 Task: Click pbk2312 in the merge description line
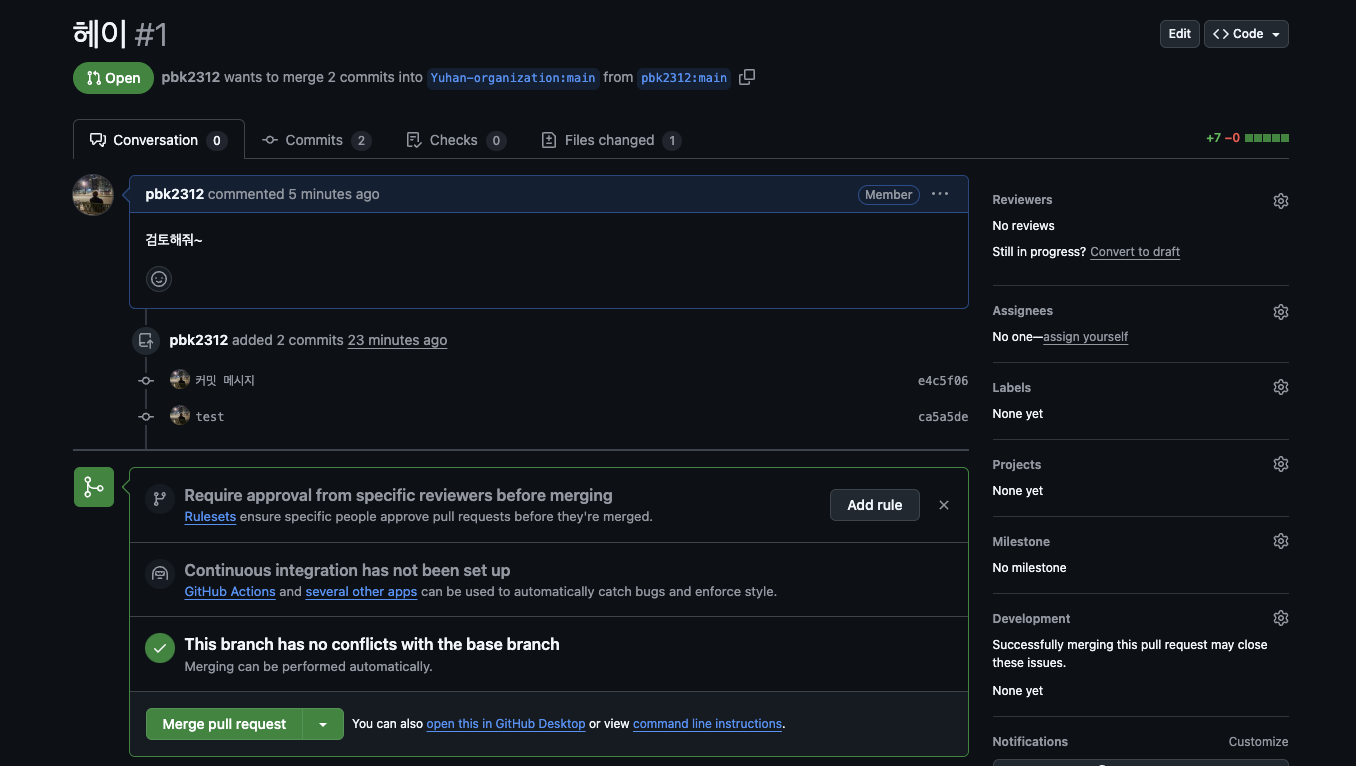(190, 77)
